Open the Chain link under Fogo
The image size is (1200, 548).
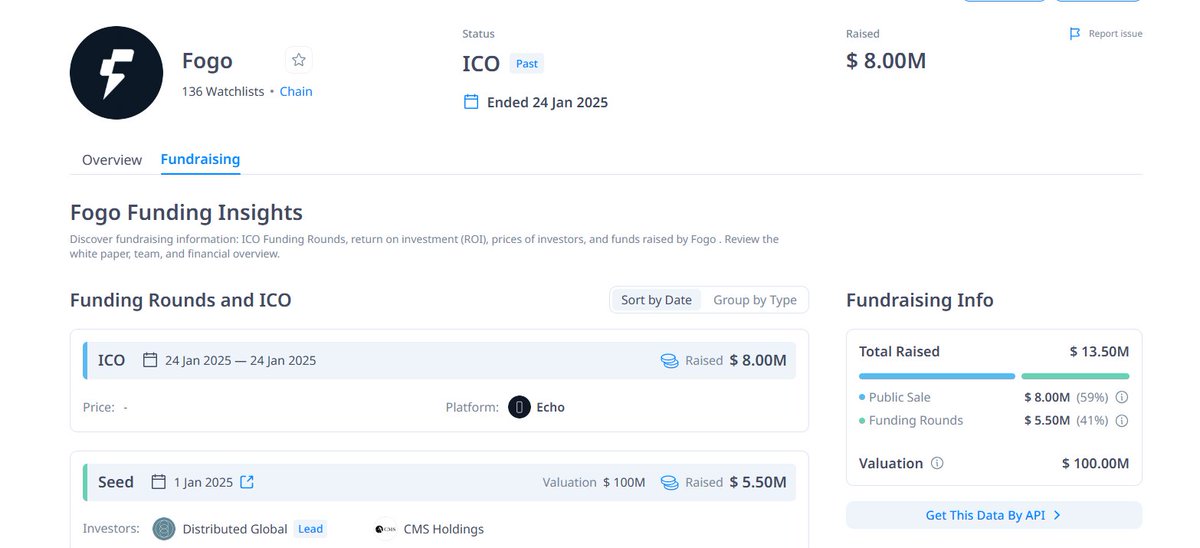point(296,91)
